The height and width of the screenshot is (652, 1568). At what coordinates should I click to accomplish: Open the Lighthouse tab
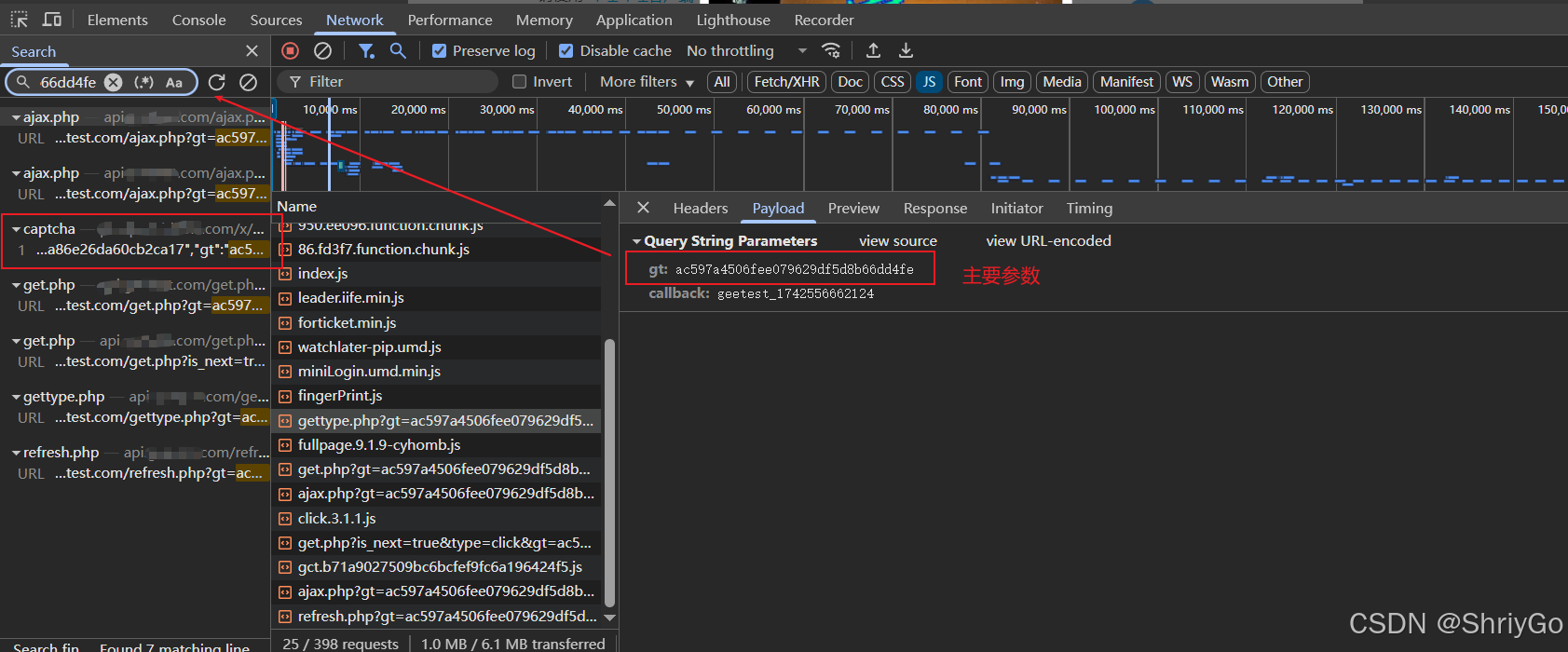(733, 20)
